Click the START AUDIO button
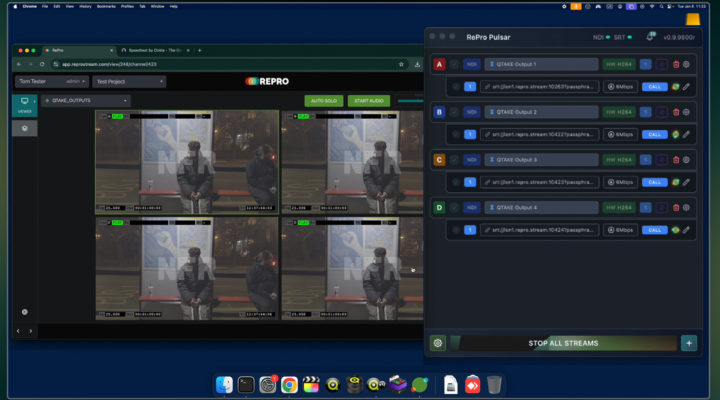This screenshot has width=720, height=400. coord(369,101)
